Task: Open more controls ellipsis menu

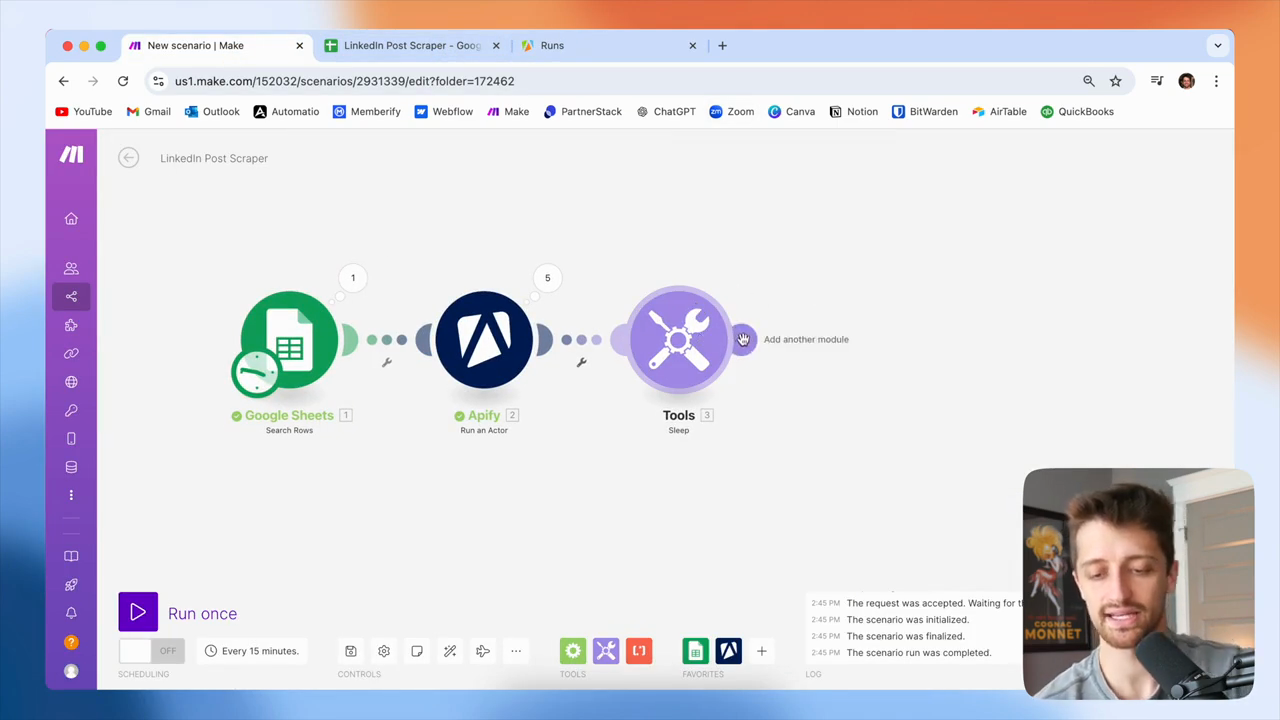Action: [516, 651]
